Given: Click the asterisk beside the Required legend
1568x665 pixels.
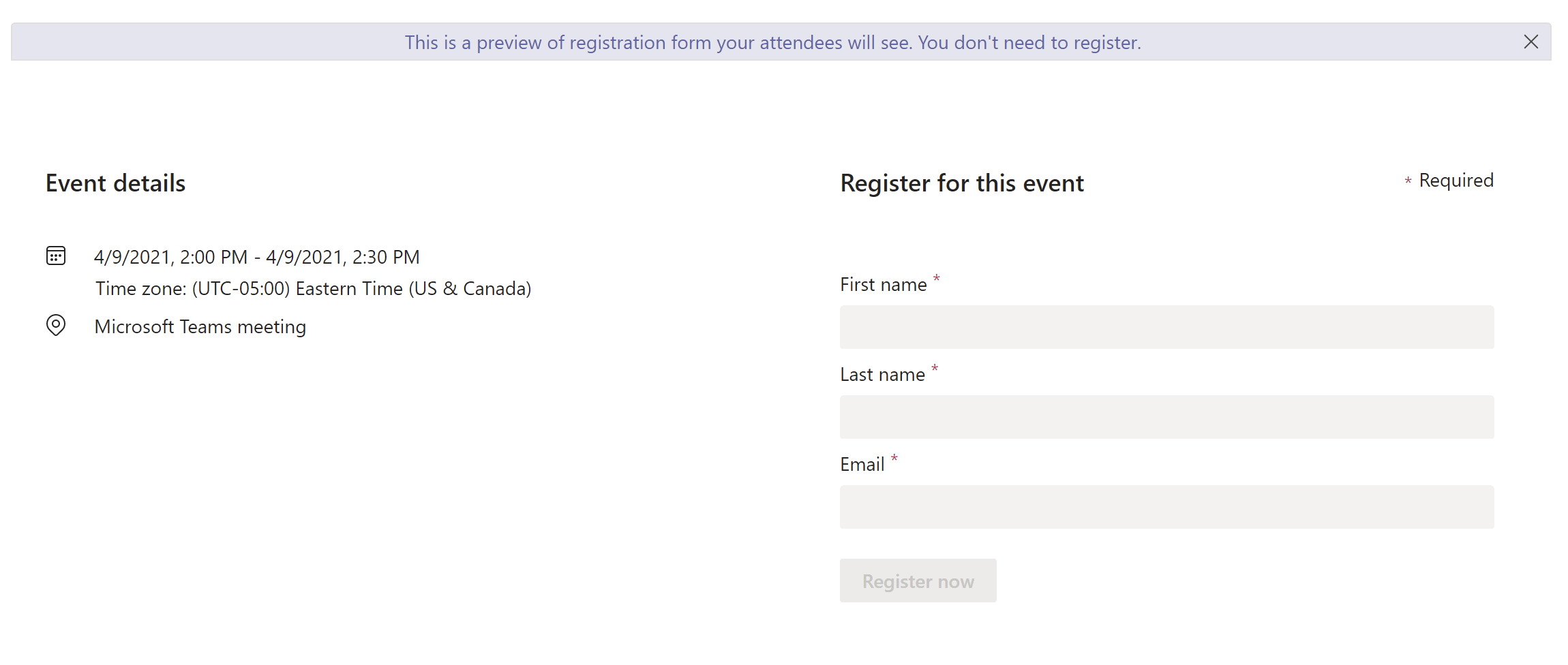Looking at the screenshot, I should coord(1408,181).
